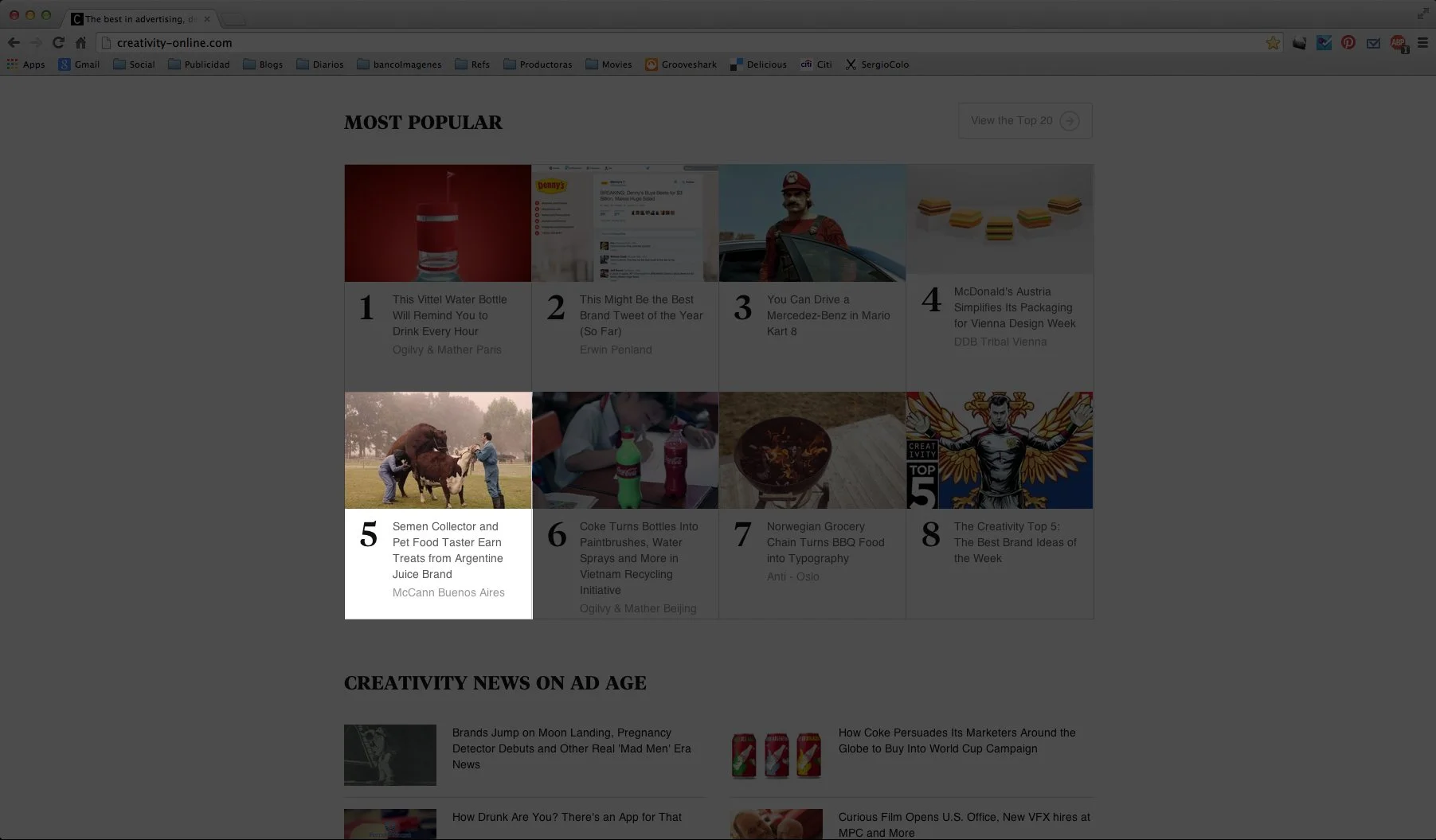Open 'How Drunk Are You?' app news story

click(x=567, y=817)
